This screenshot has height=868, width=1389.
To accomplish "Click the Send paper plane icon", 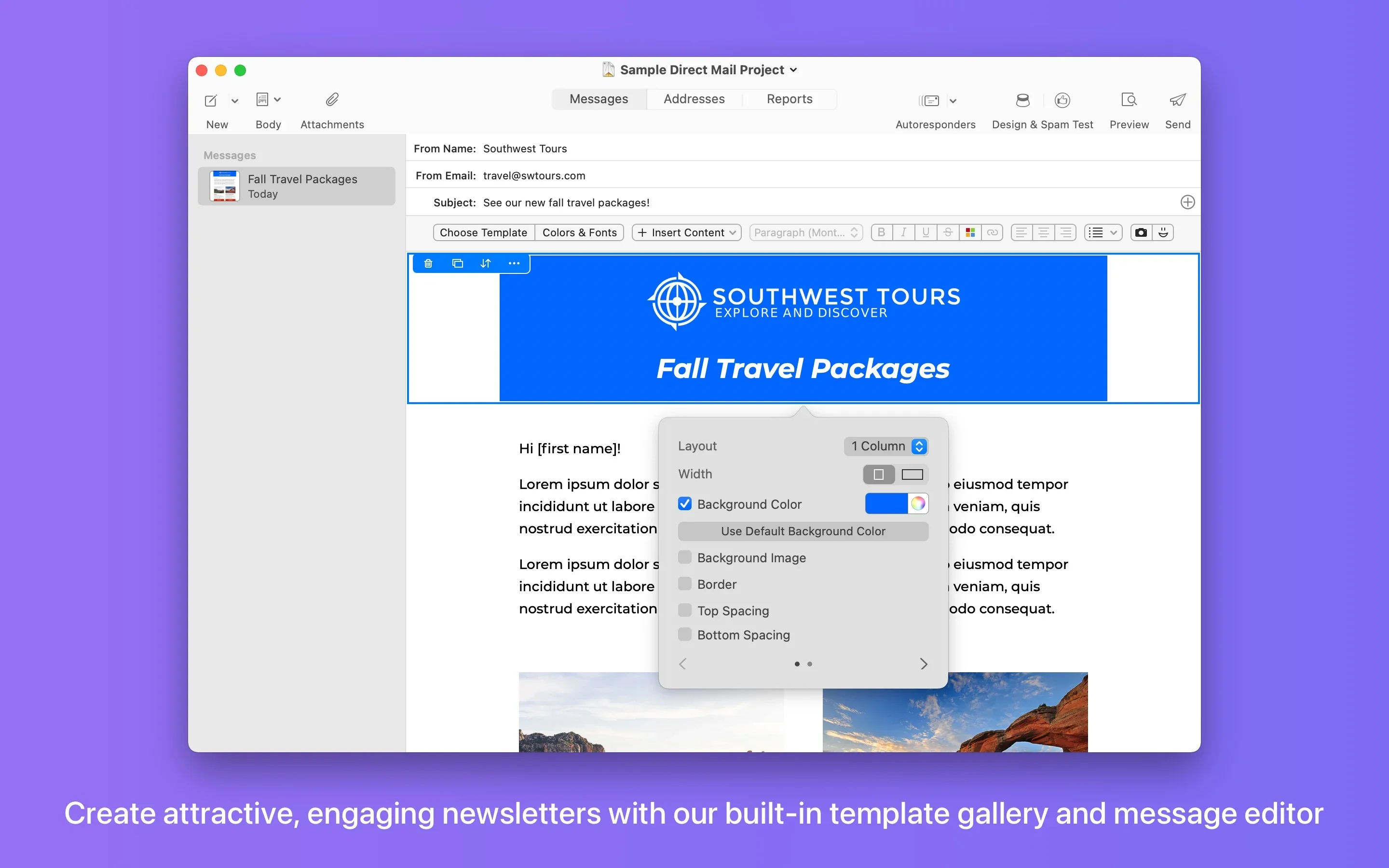I will [x=1177, y=100].
